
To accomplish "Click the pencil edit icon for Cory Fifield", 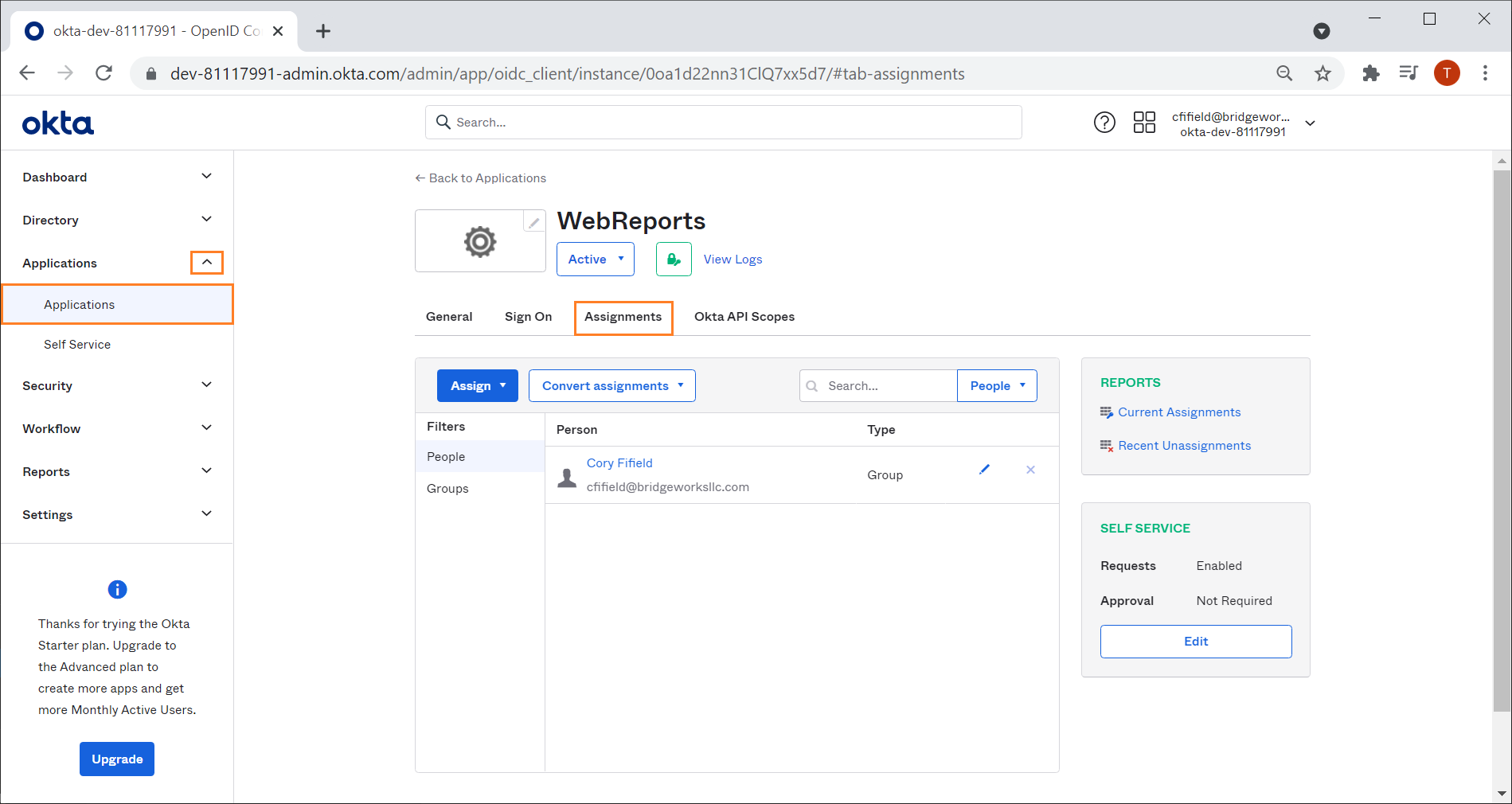I will pyautogui.click(x=984, y=470).
